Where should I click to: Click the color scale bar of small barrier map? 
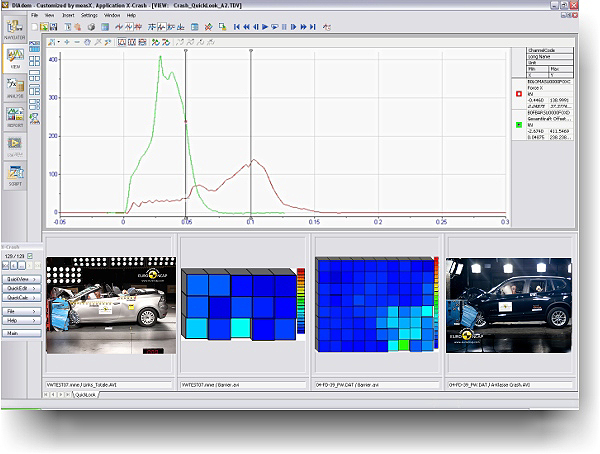tap(301, 300)
